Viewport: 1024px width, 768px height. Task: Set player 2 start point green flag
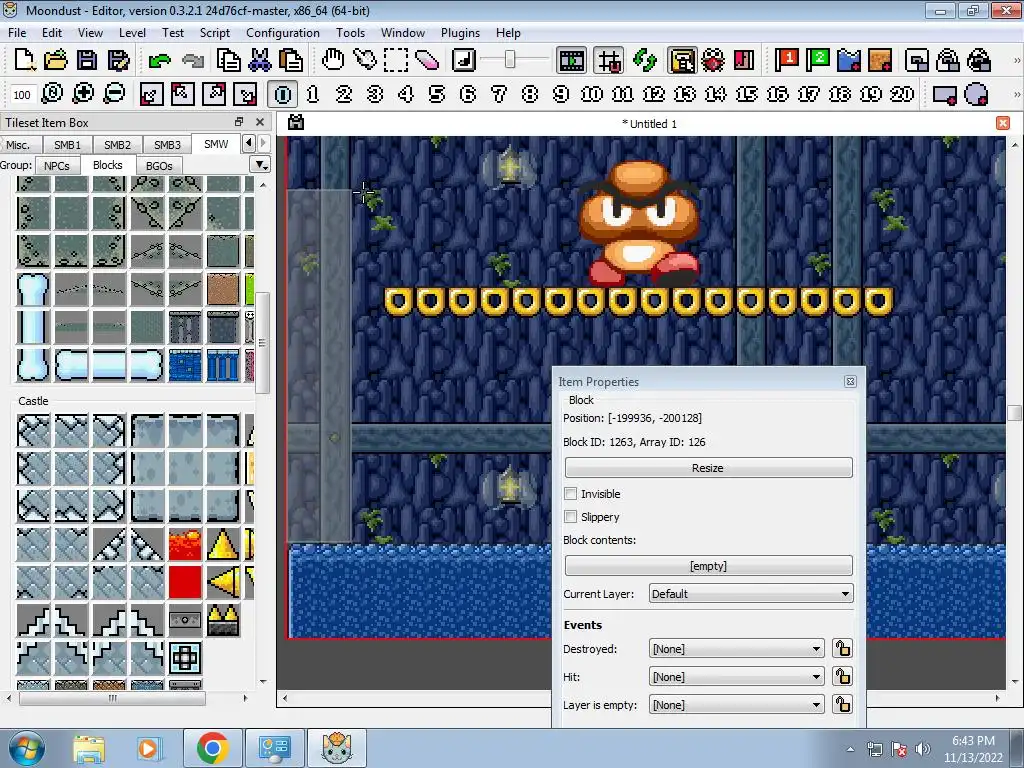tap(818, 61)
